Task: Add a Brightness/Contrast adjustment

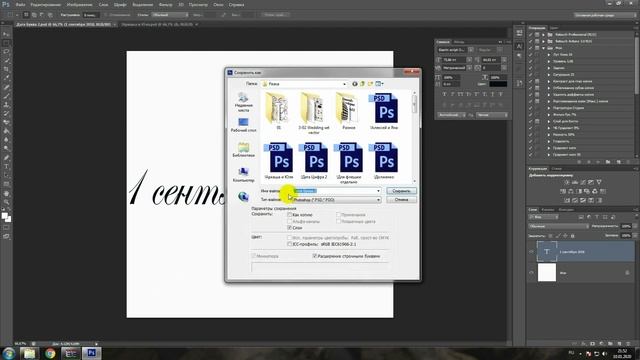Action: 567,182
